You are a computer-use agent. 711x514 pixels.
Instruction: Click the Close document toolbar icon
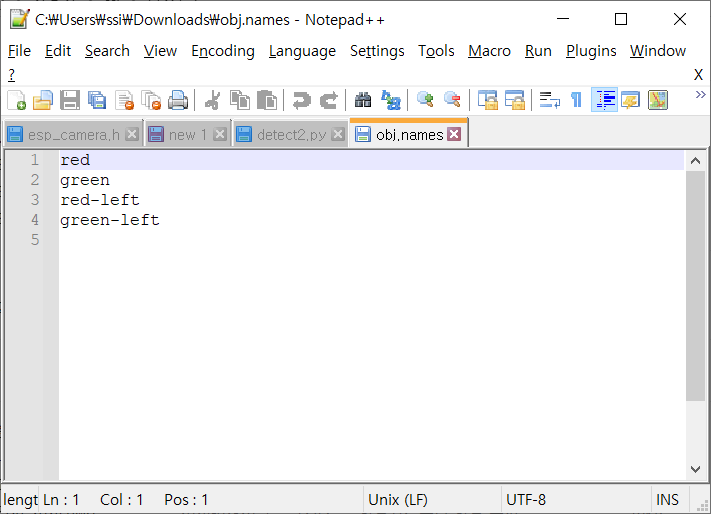pos(124,100)
